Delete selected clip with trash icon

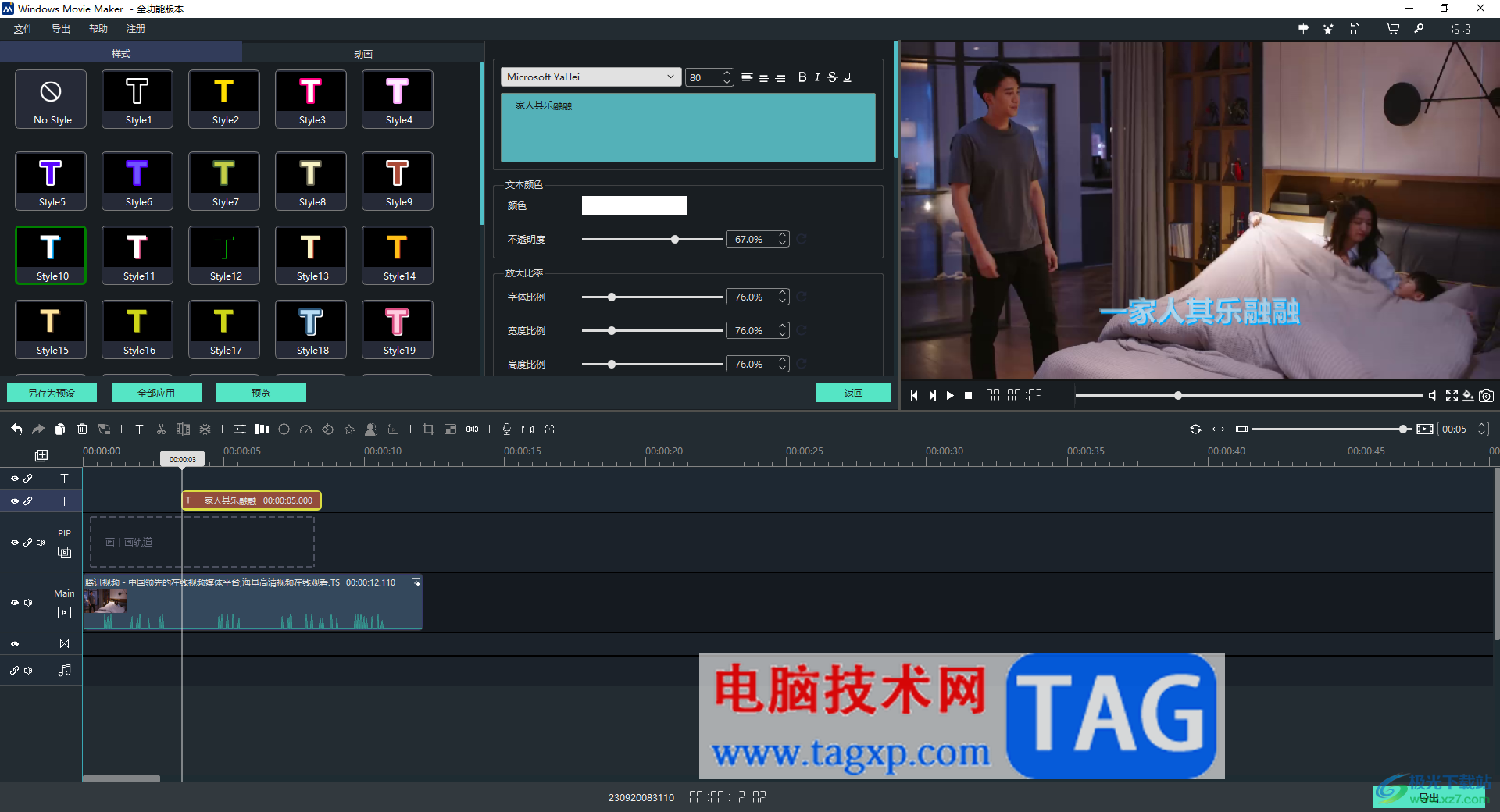click(x=82, y=429)
